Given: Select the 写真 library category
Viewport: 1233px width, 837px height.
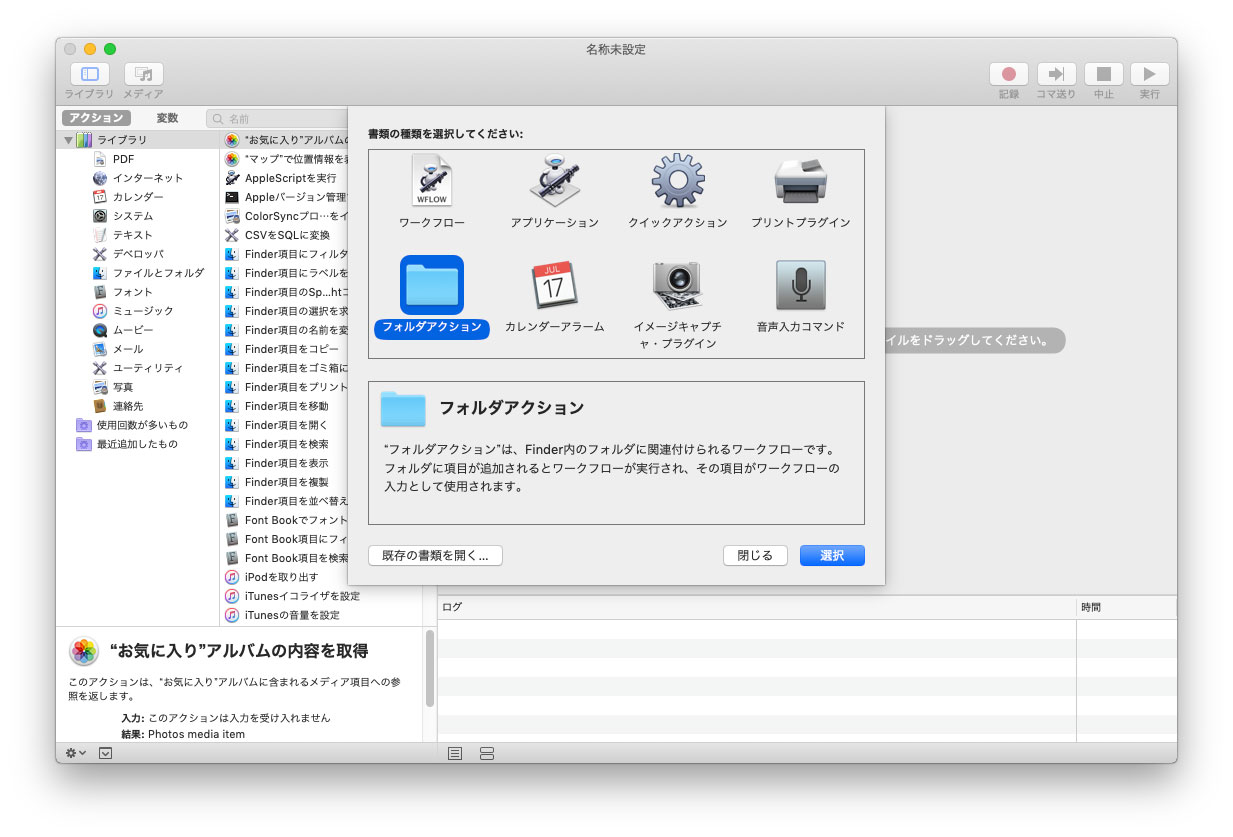Looking at the screenshot, I should pyautogui.click(x=113, y=387).
